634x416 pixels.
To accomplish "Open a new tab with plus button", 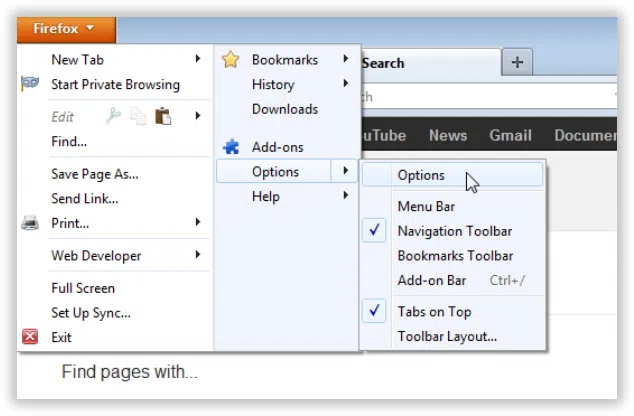I will point(517,62).
